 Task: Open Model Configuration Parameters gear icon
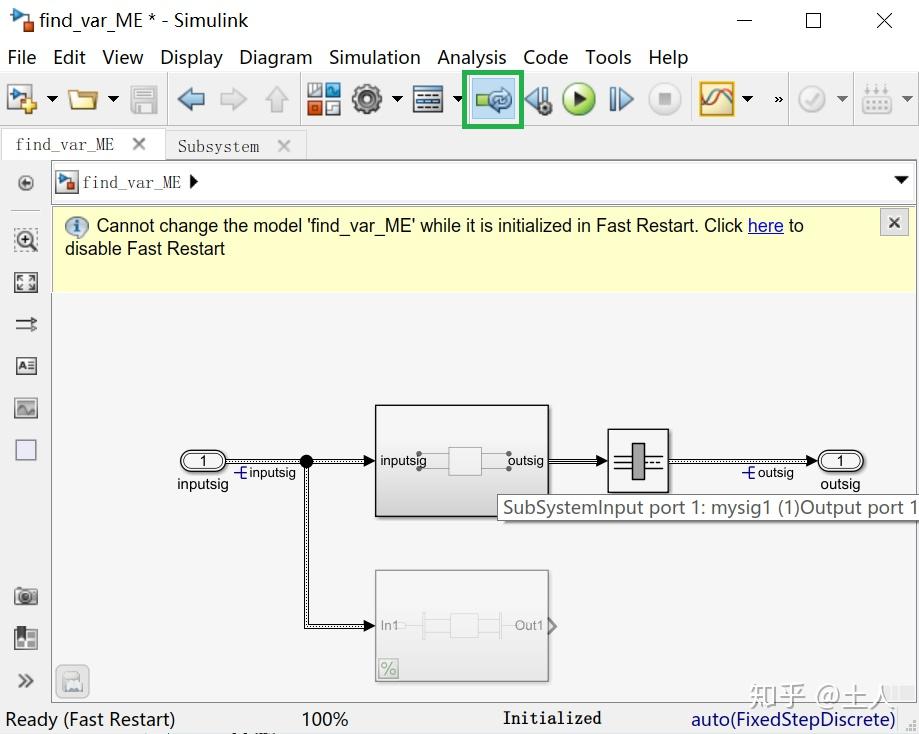tap(366, 99)
